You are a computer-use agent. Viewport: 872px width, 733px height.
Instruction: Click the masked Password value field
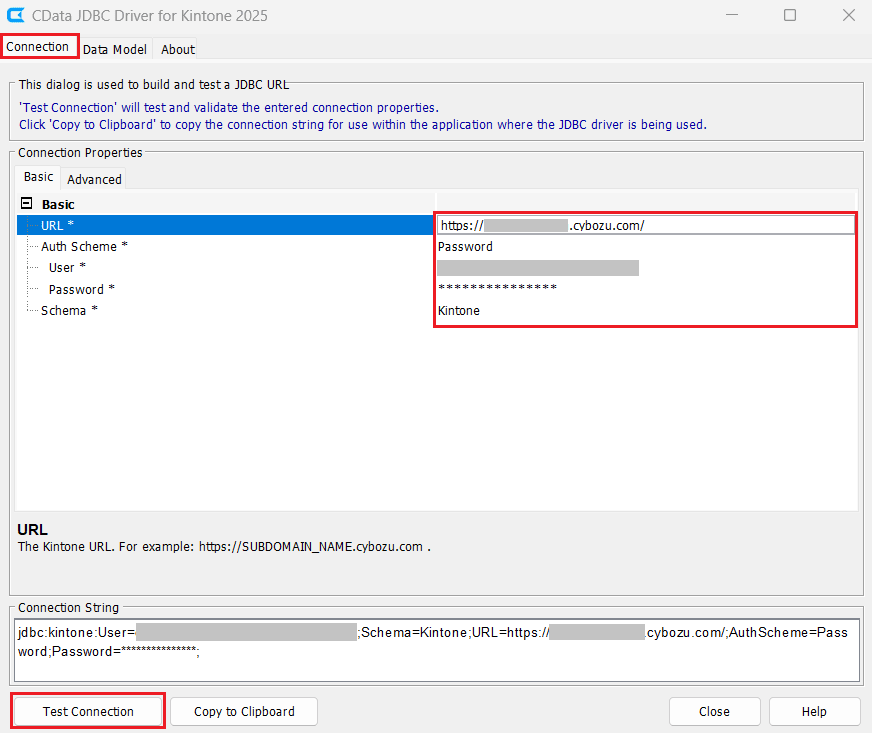tap(645, 288)
